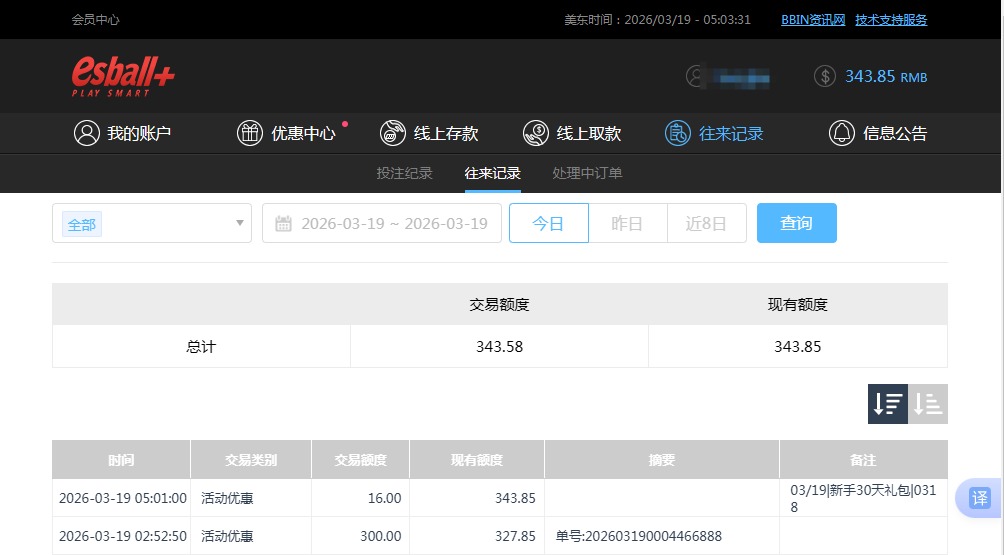Click the 查询 search button
Image resolution: width=1004 pixels, height=555 pixels.
tap(797, 223)
